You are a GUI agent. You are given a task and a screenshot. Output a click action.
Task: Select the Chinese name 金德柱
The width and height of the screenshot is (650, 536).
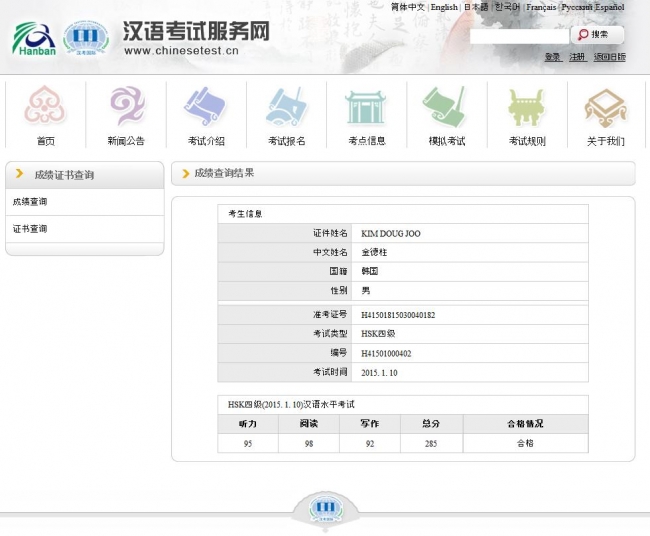374,252
